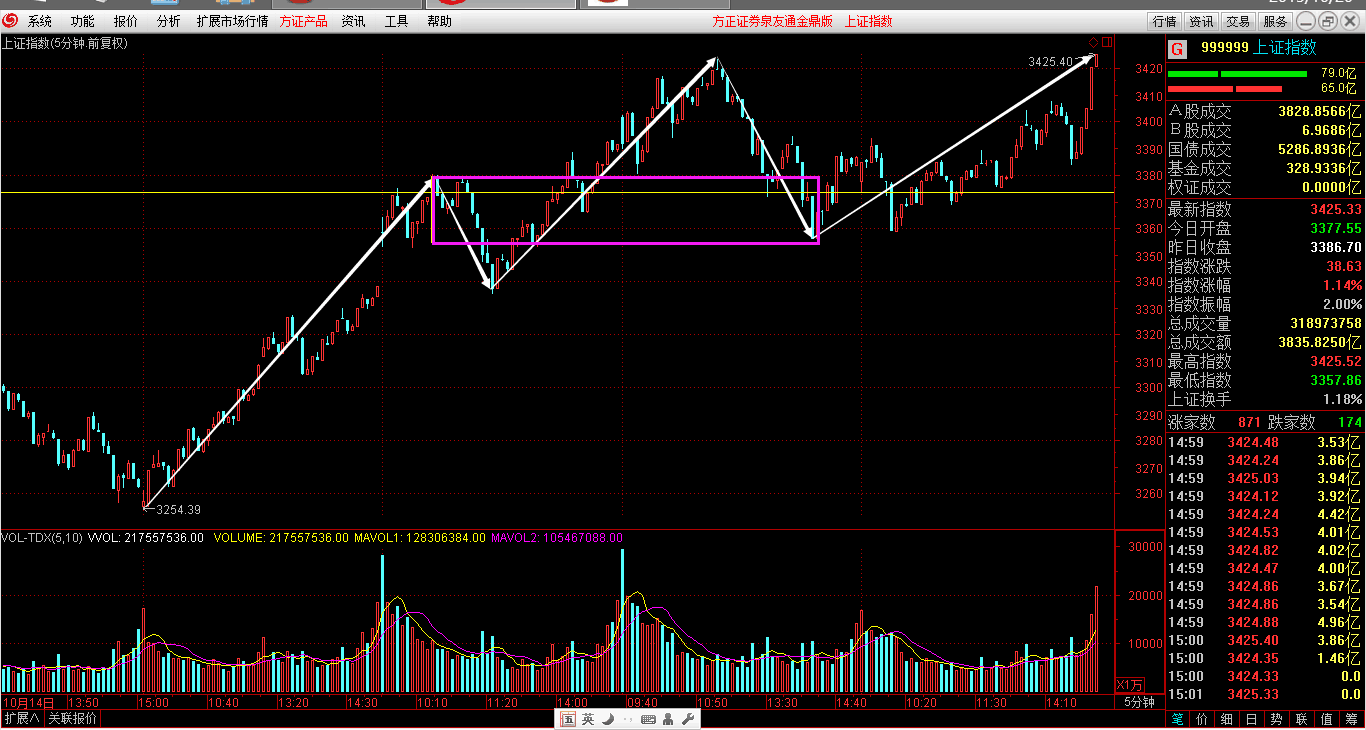
Task: Open the 5分钟 period selector
Action: coord(1140,702)
